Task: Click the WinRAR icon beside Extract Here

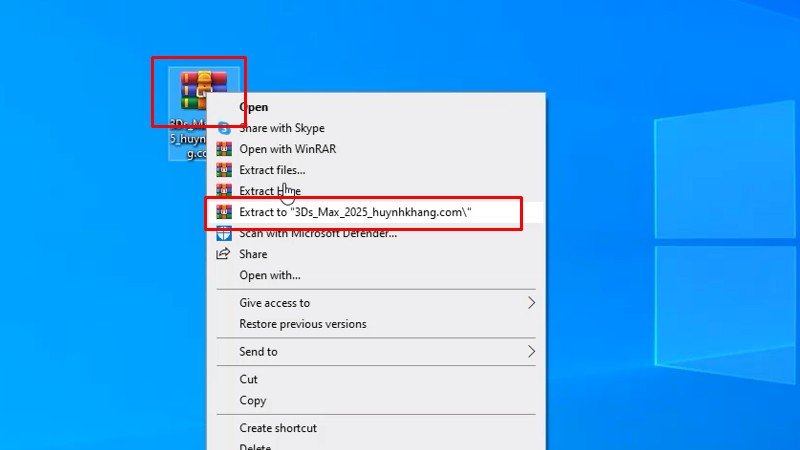Action: pyautogui.click(x=224, y=191)
